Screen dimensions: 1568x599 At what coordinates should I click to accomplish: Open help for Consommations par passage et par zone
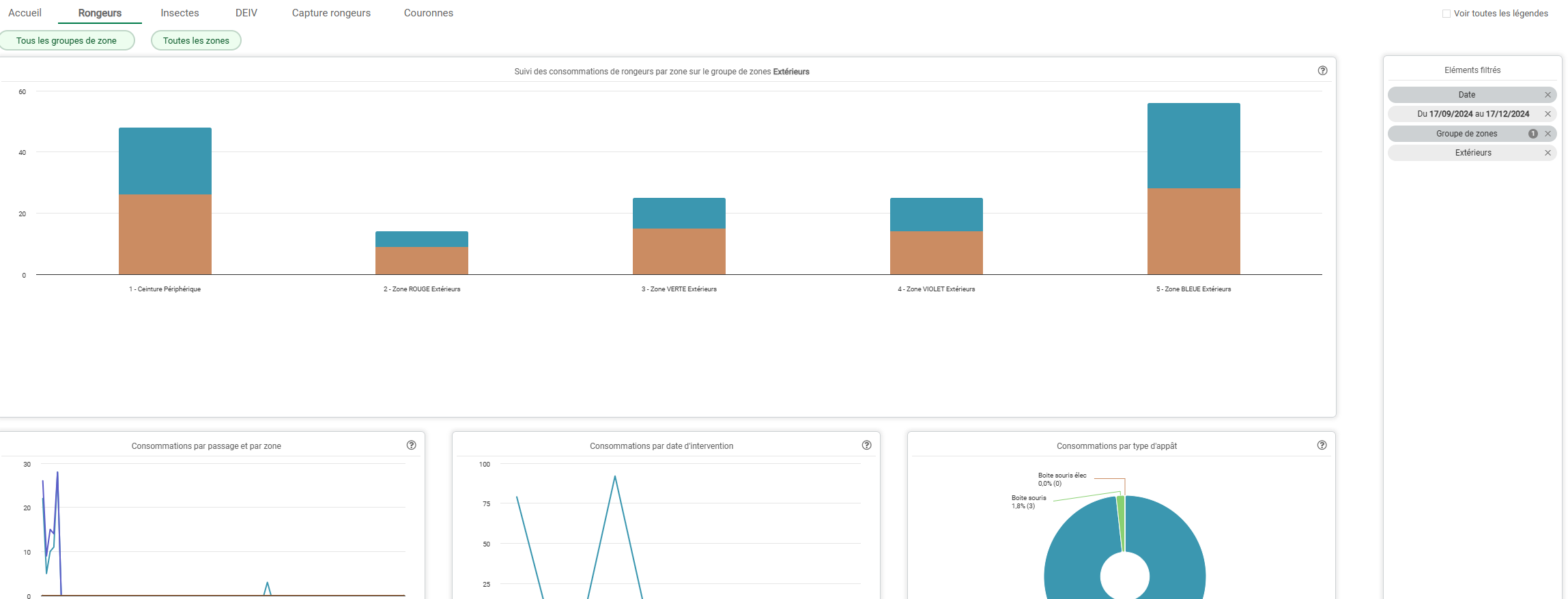[x=411, y=445]
